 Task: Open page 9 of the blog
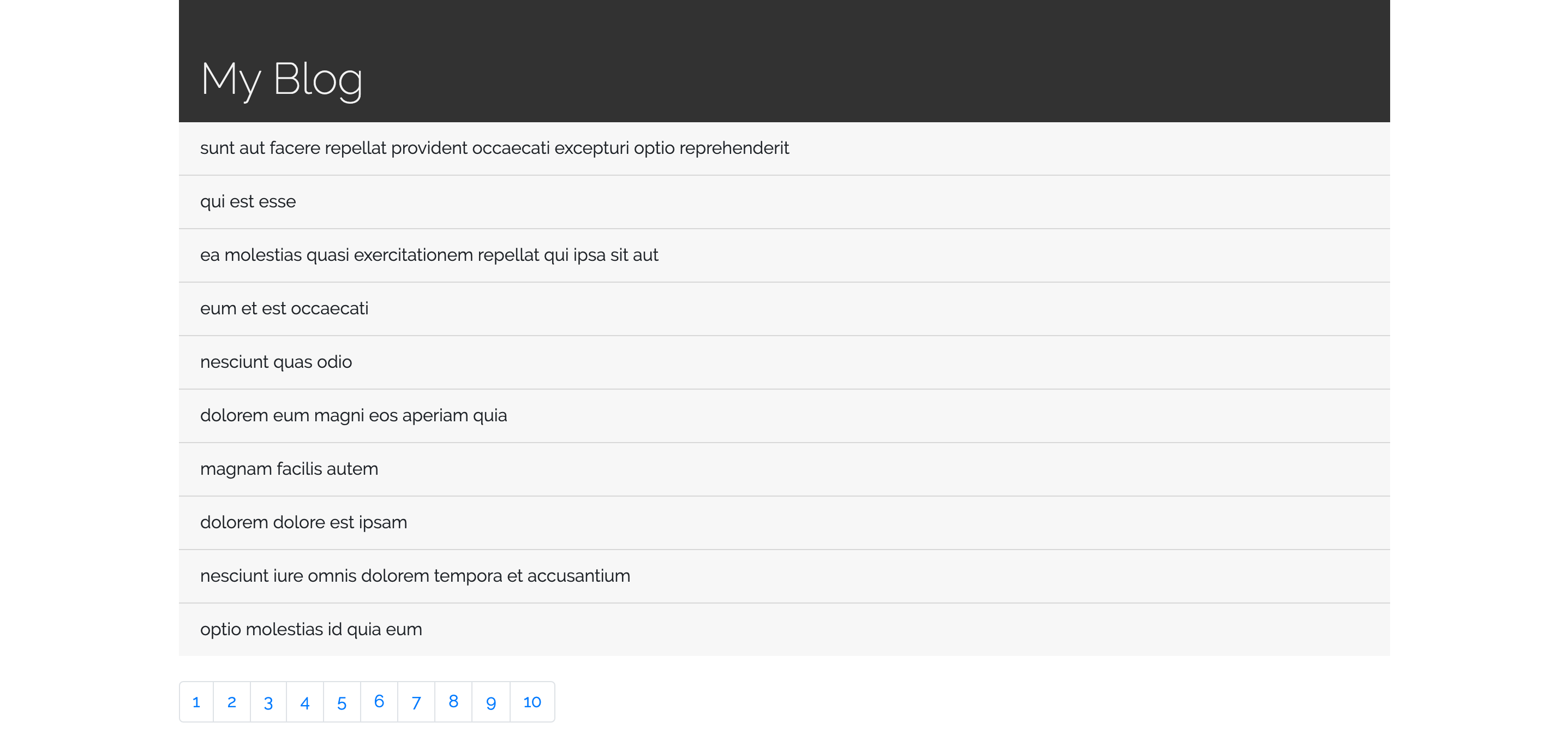(x=490, y=702)
